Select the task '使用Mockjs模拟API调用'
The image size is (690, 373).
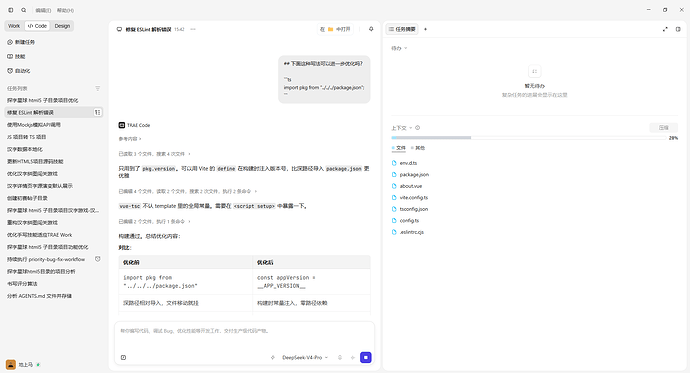coord(54,124)
